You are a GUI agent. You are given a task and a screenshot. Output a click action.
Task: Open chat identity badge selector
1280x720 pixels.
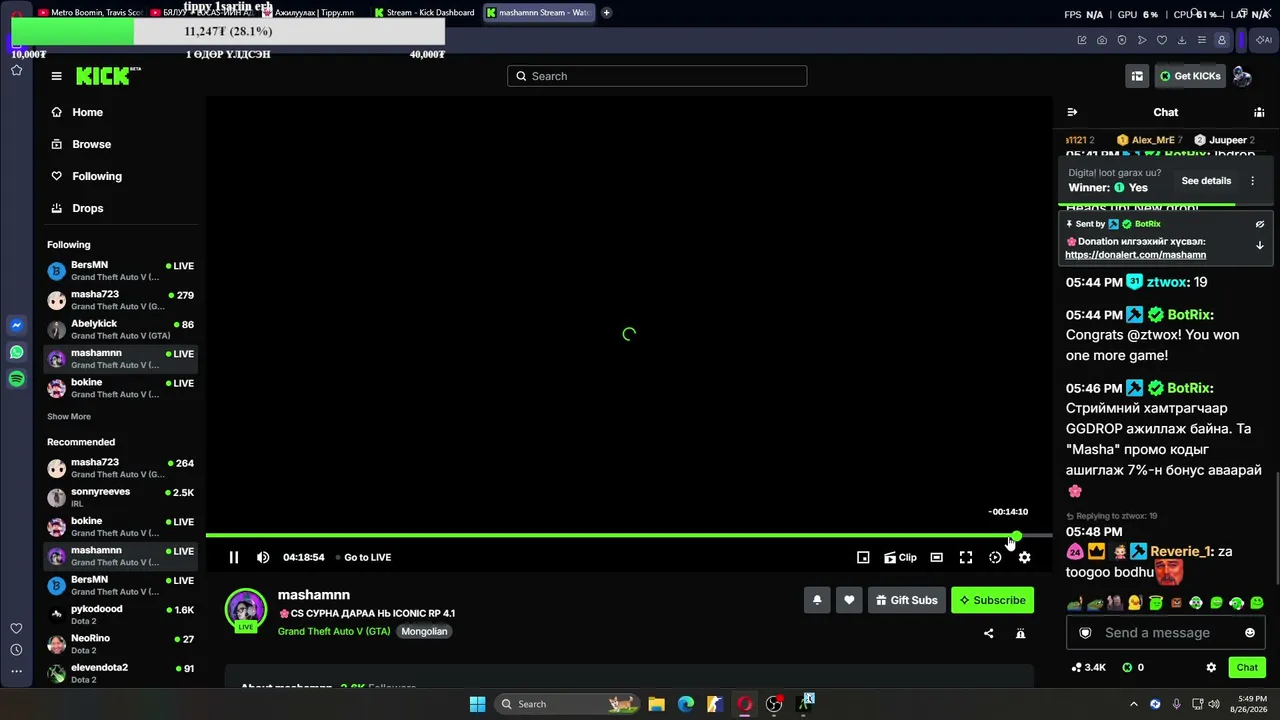(1085, 633)
